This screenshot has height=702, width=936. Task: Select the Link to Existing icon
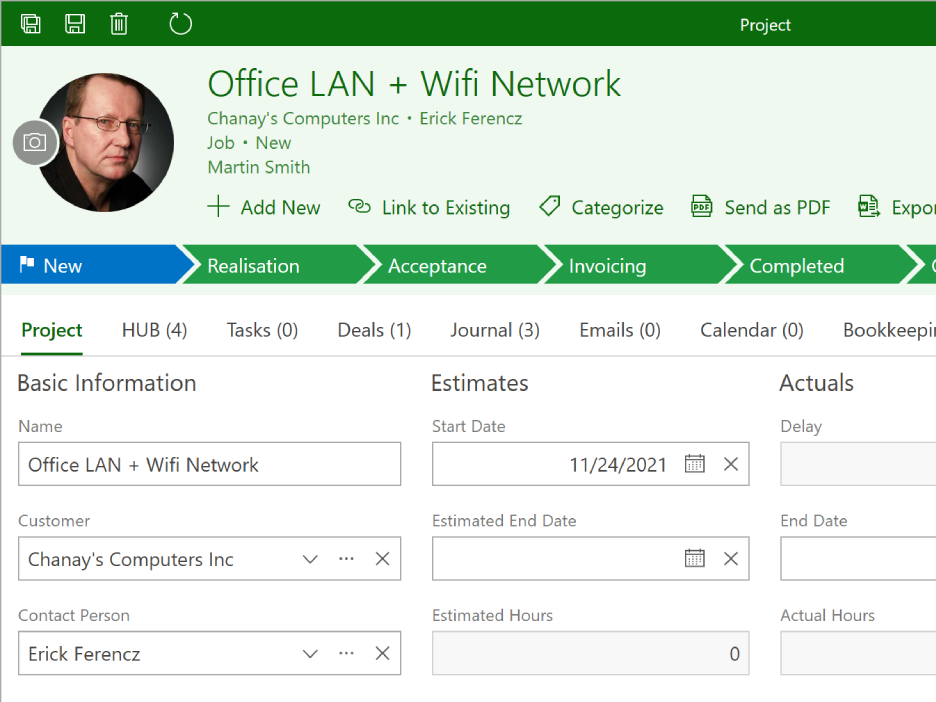tap(359, 207)
